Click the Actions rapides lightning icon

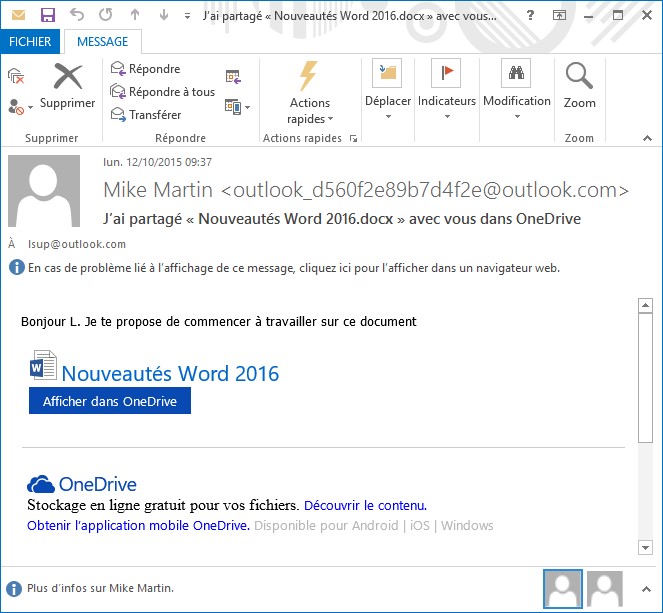pos(309,76)
